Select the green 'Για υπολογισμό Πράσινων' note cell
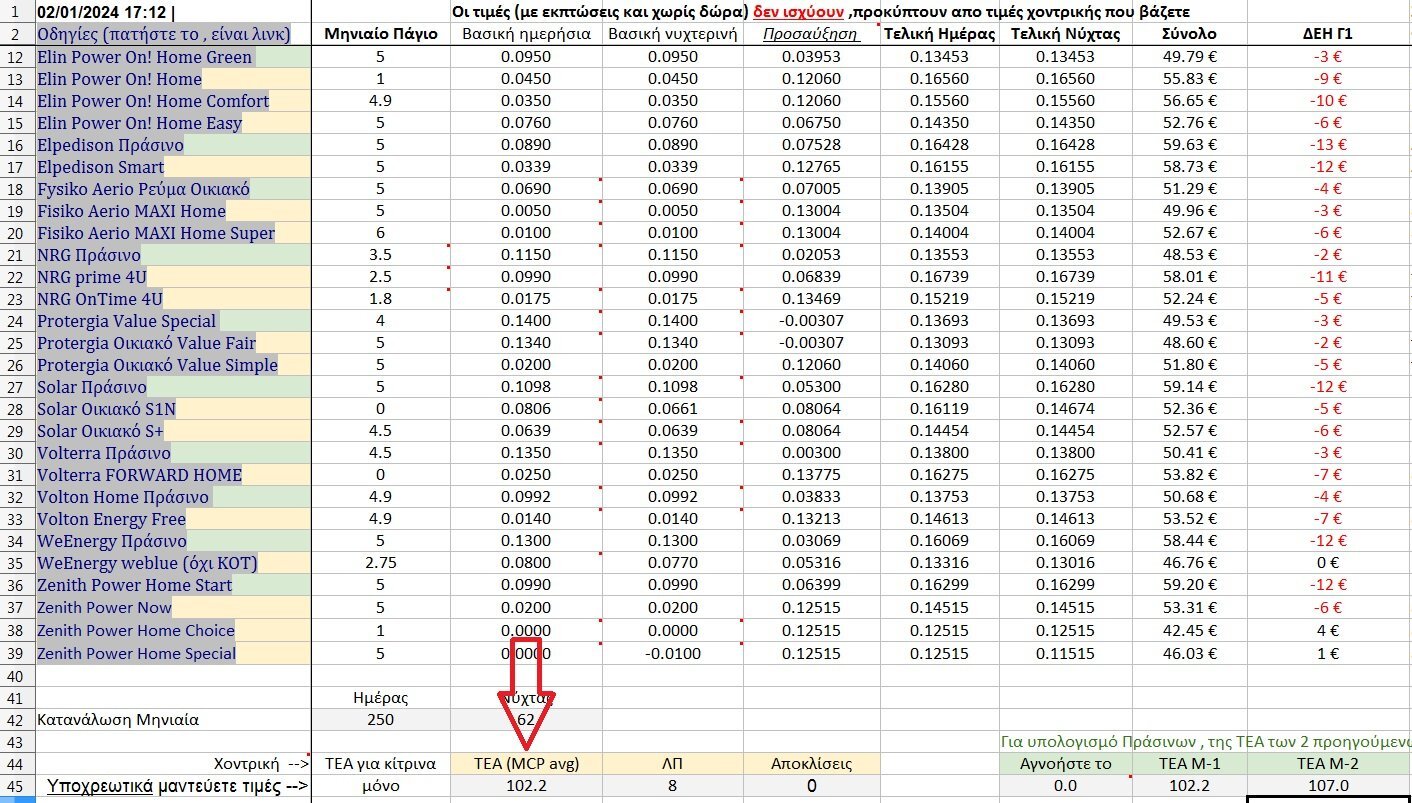This screenshot has width=1412, height=803. (x=1205, y=741)
